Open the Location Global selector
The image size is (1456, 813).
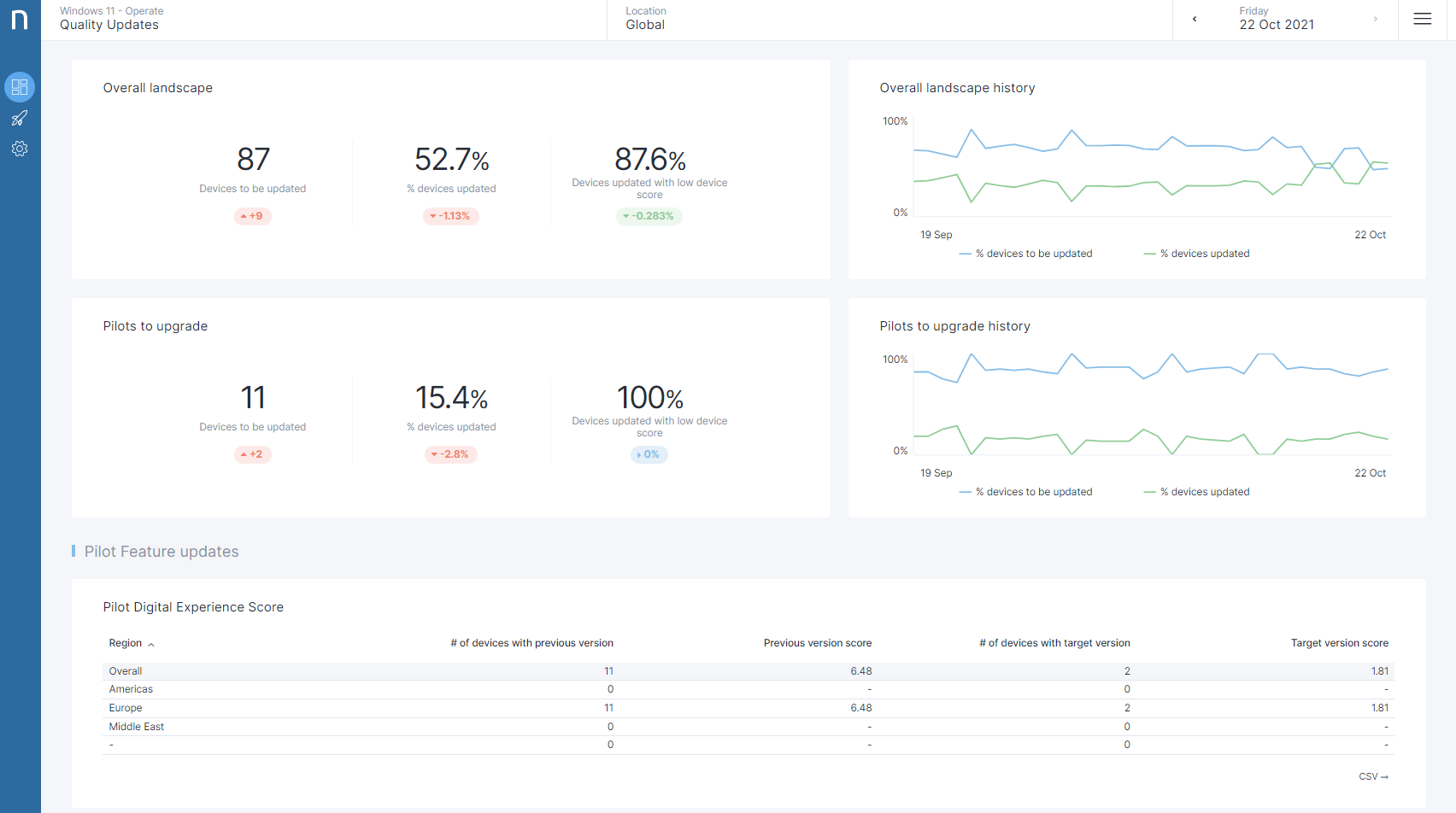point(645,19)
